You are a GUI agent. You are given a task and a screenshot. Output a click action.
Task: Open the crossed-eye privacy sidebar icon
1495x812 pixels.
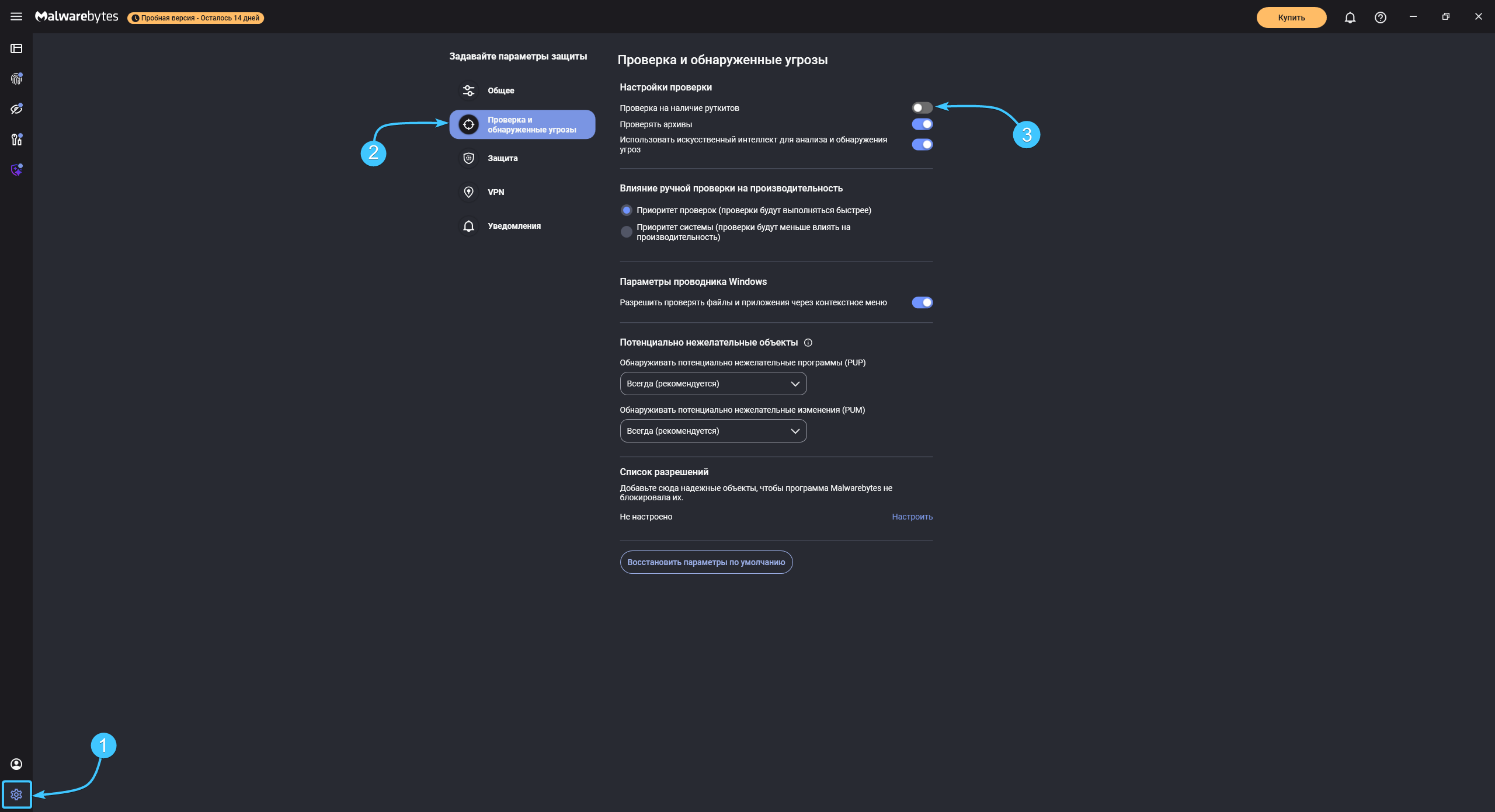tap(16, 109)
